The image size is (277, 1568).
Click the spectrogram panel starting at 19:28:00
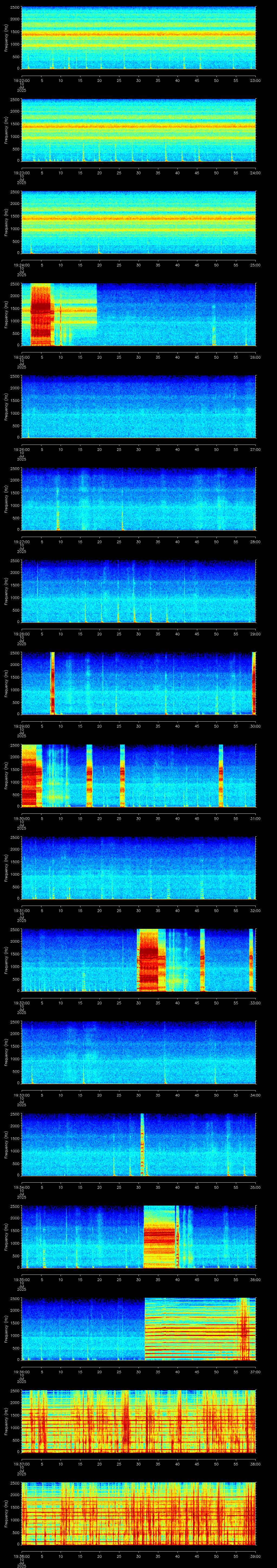(138, 592)
